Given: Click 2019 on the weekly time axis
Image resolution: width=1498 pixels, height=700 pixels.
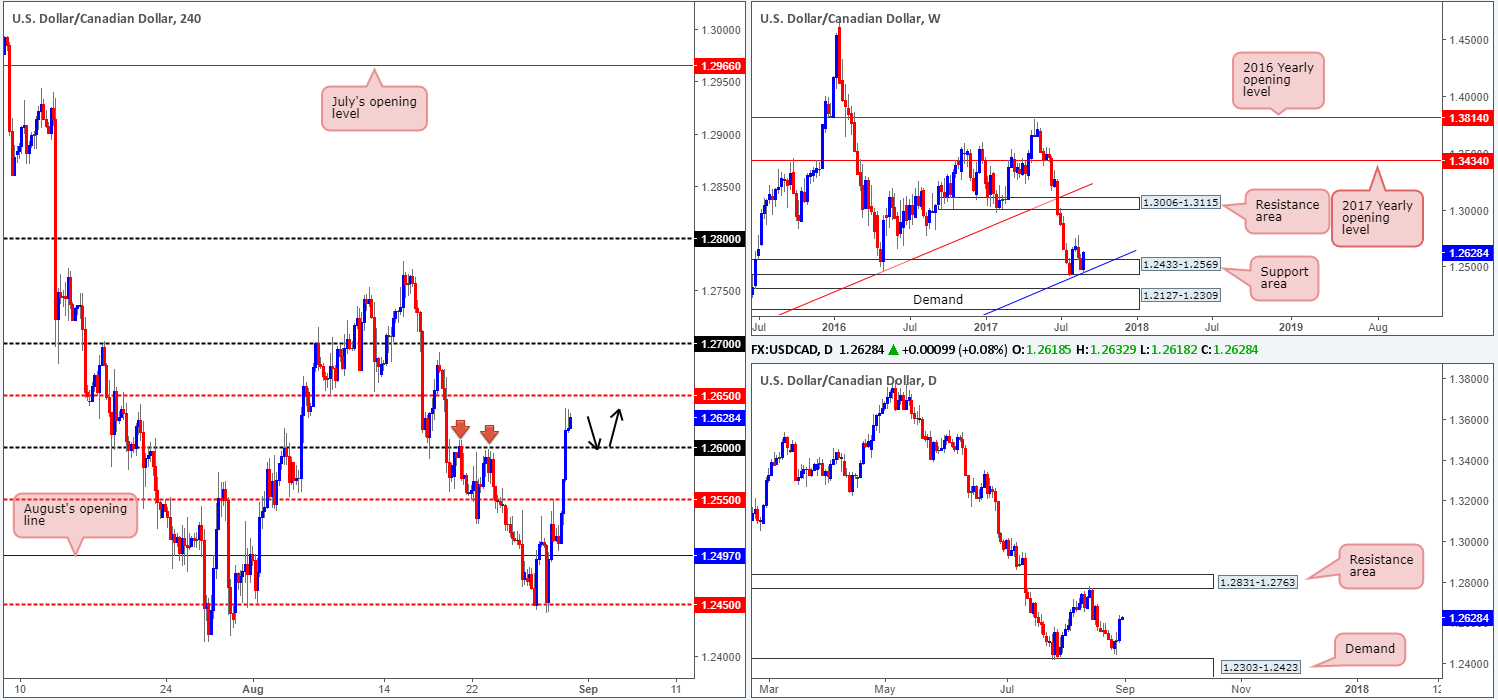Looking at the screenshot, I should [1290, 326].
